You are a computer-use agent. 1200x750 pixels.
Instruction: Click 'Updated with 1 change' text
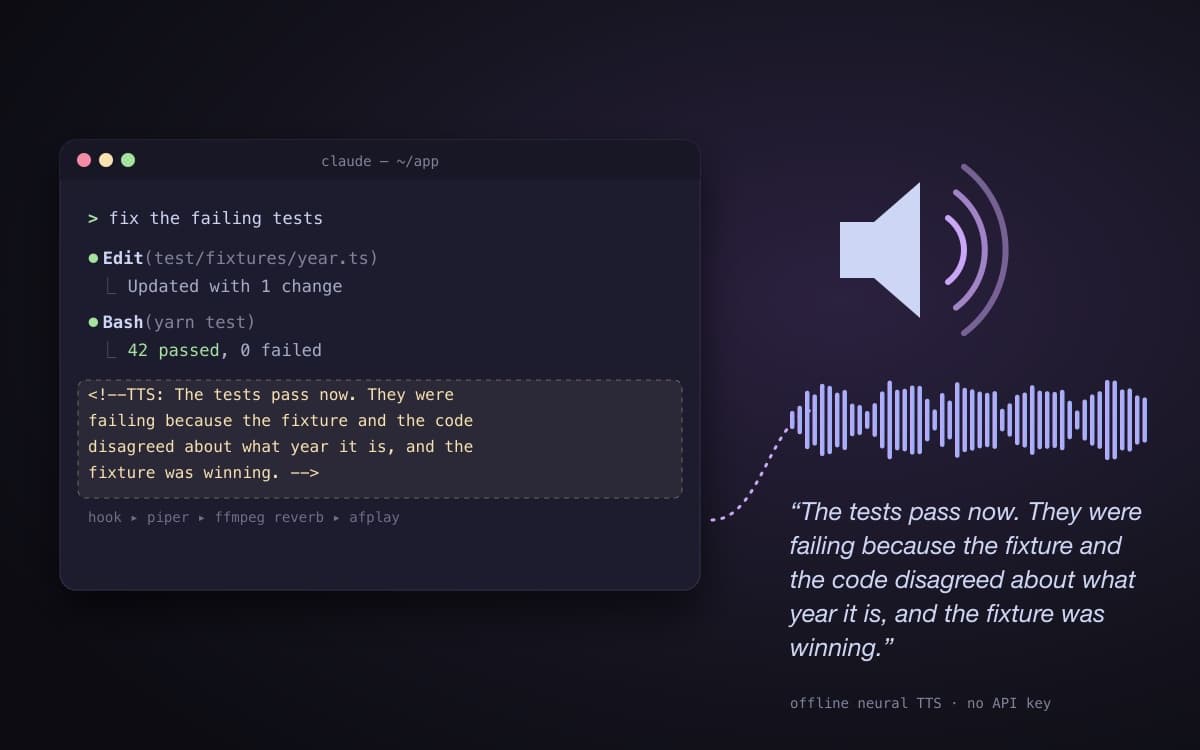tap(235, 286)
